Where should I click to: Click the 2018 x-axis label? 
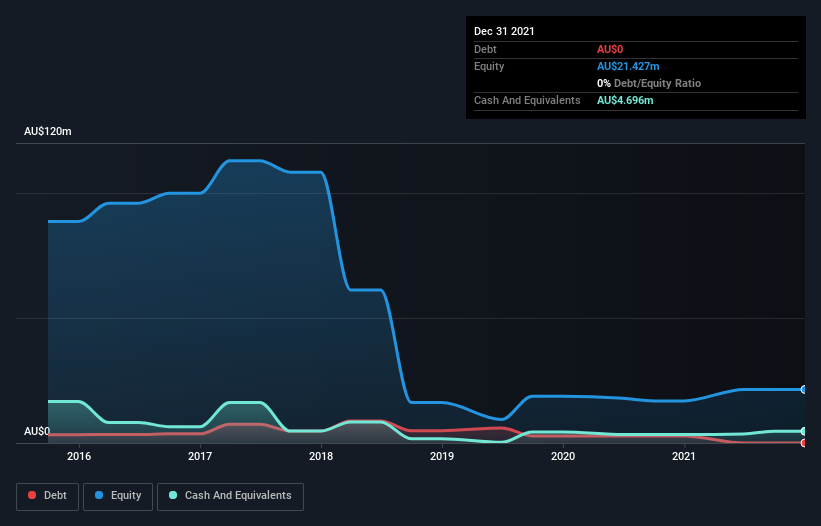(x=321, y=456)
